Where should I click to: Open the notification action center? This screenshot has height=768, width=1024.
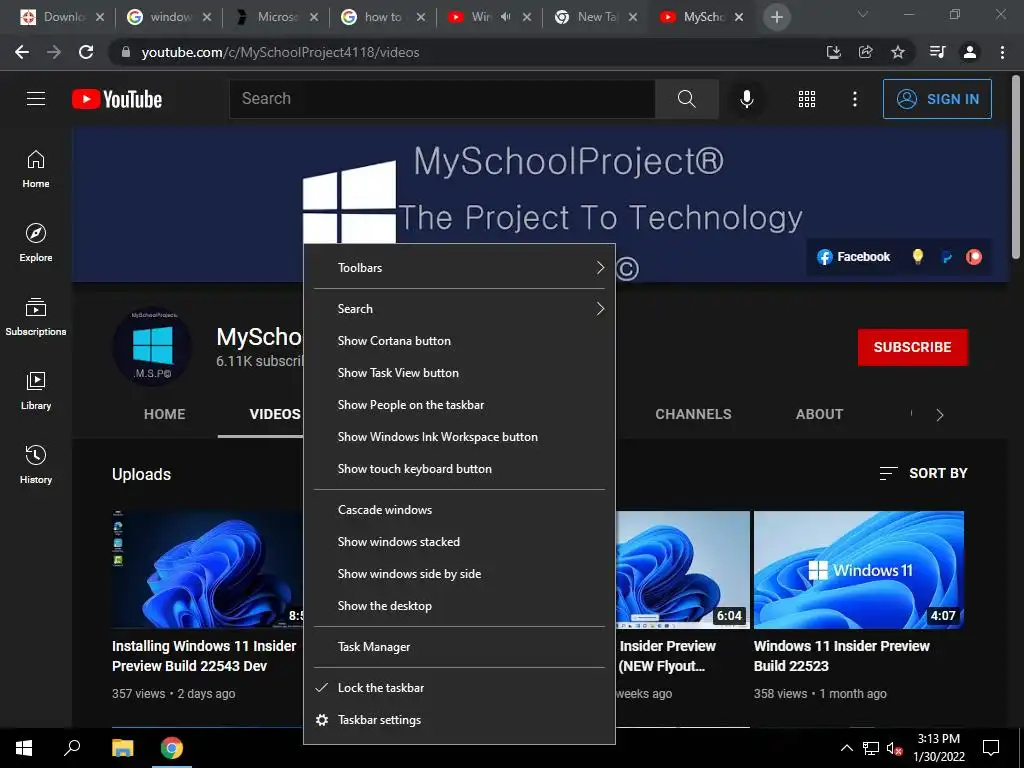pos(991,748)
